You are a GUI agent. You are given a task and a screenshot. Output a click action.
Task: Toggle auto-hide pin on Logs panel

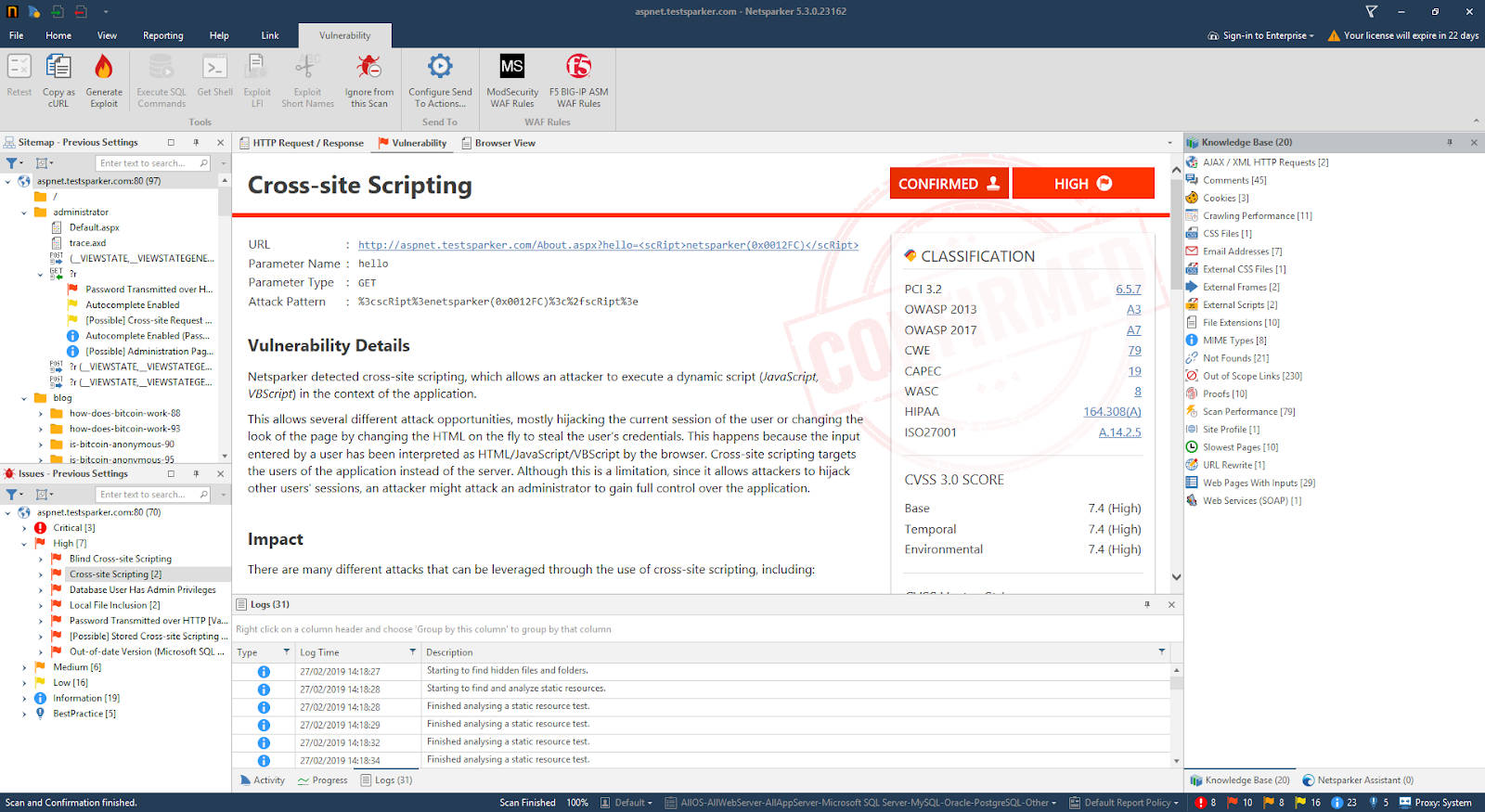[1147, 604]
